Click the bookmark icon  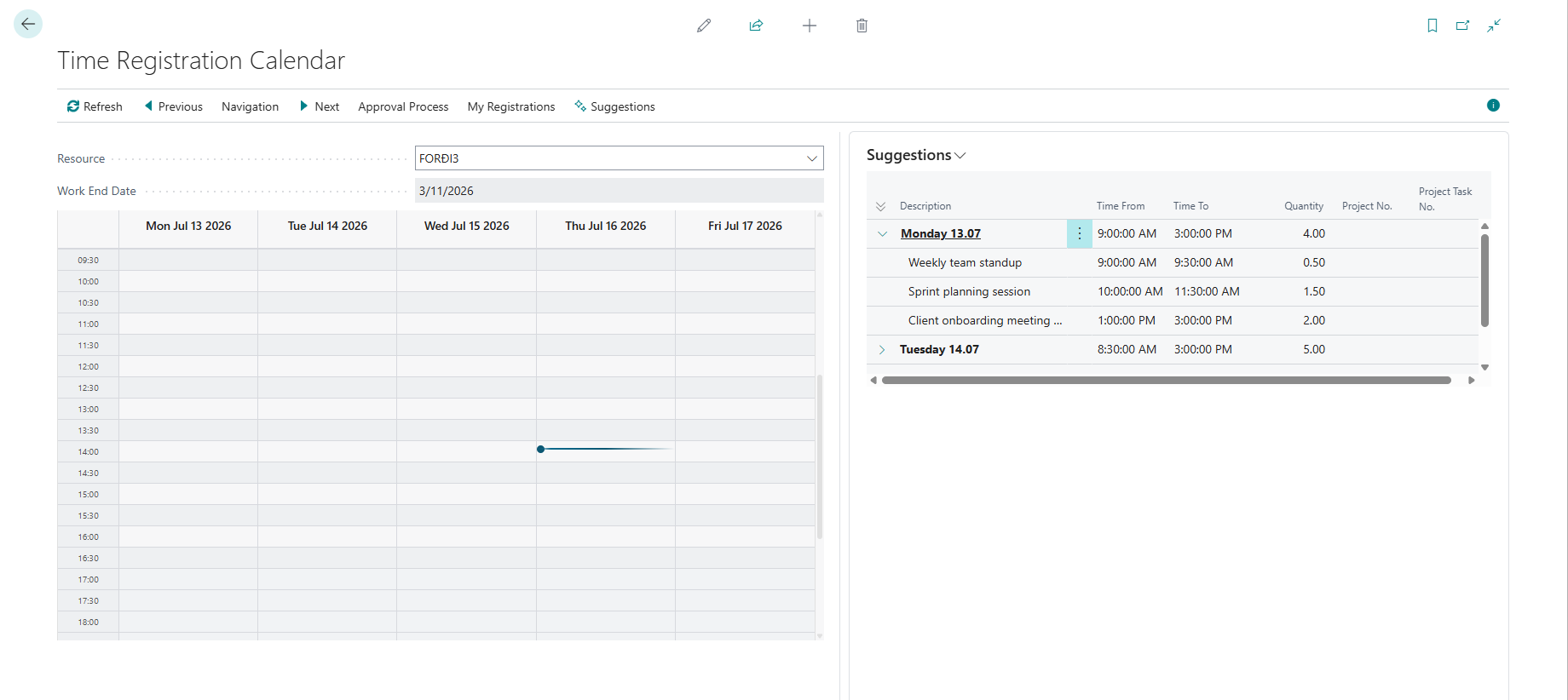1433,26
